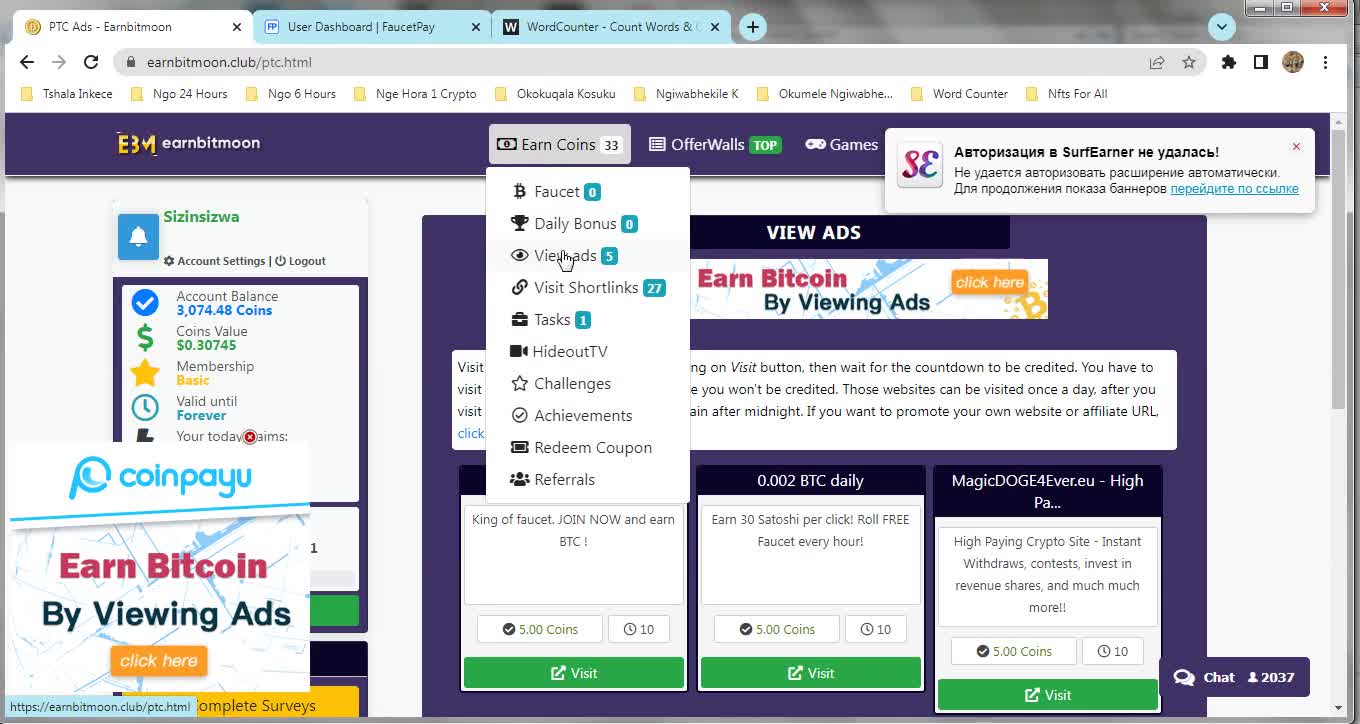Open Word Counter bookmark folder

[959, 94]
